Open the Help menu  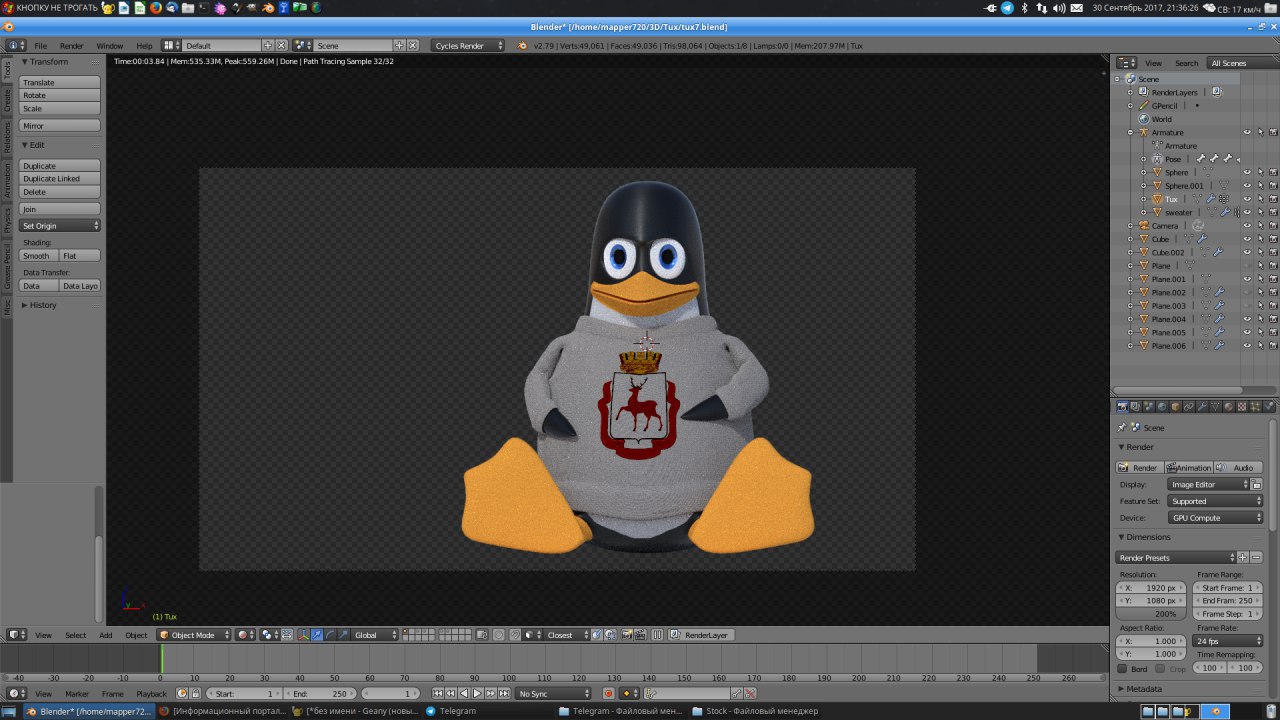tap(144, 46)
